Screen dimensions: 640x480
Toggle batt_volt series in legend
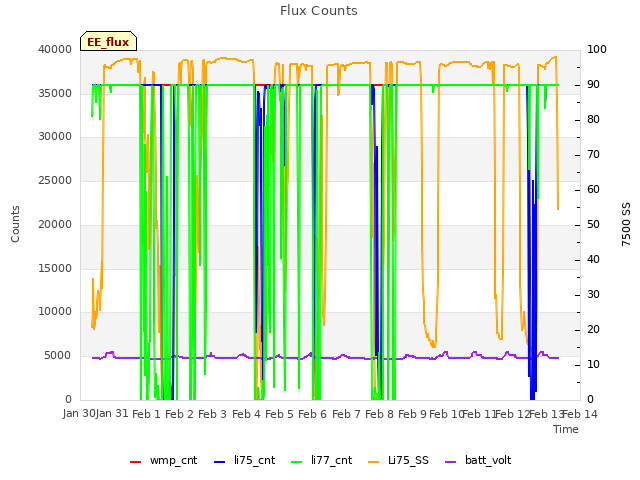(478, 460)
